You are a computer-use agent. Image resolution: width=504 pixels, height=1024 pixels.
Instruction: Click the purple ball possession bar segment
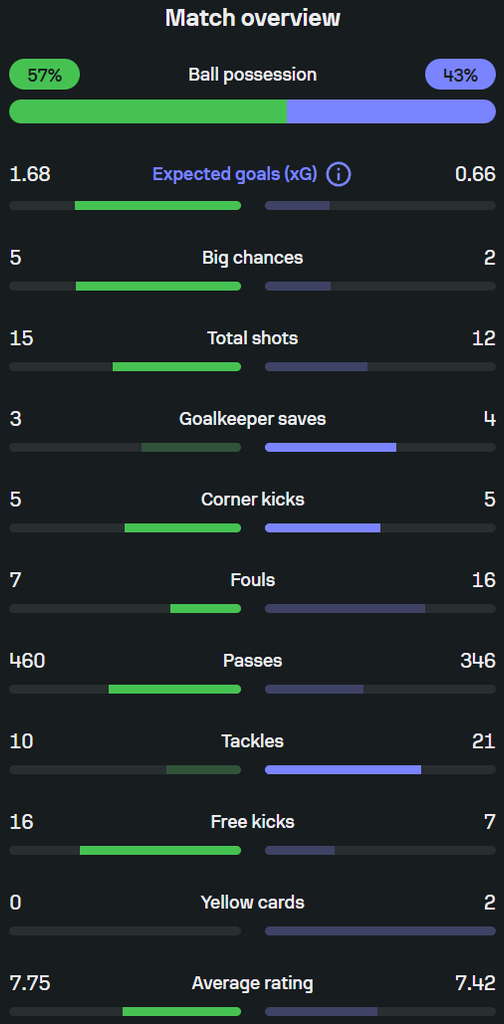click(x=392, y=112)
